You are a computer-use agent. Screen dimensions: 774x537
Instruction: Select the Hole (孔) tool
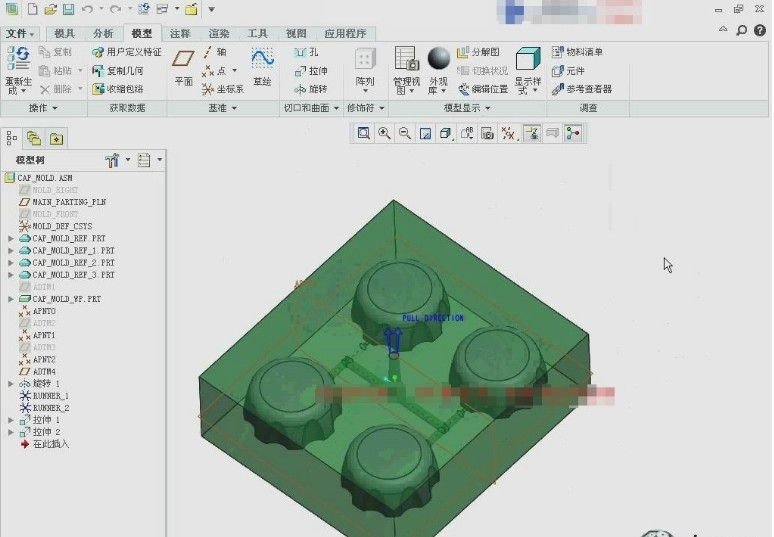click(307, 52)
